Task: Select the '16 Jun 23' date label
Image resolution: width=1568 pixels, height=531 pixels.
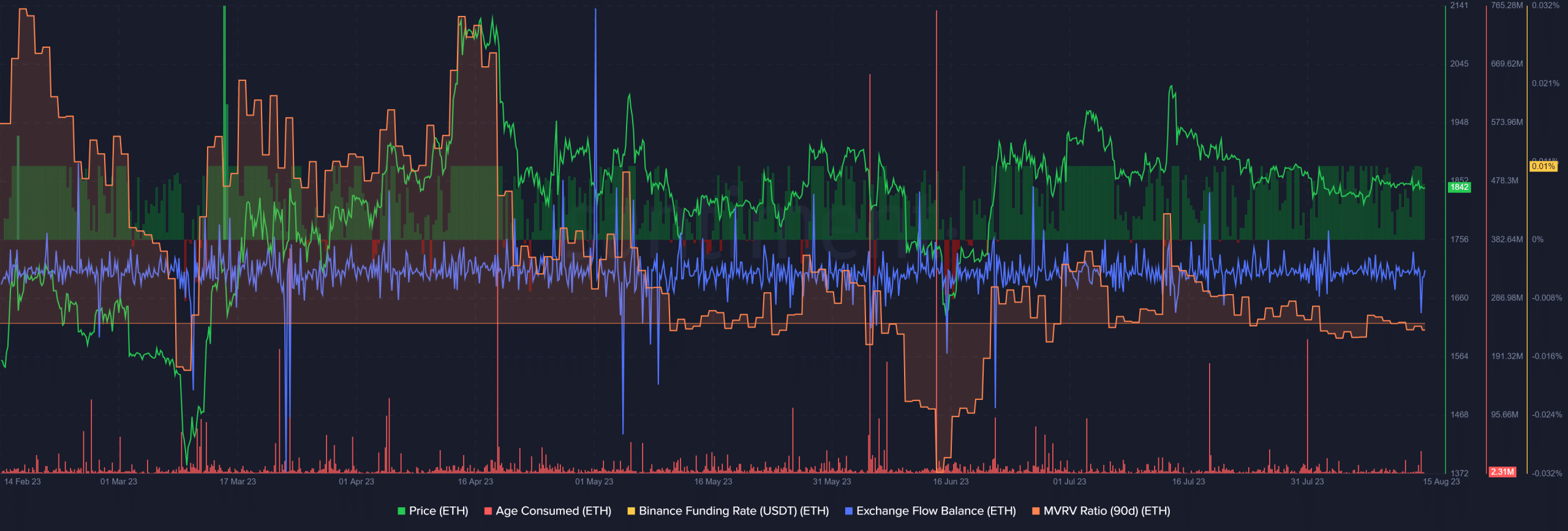Action: coord(951,481)
